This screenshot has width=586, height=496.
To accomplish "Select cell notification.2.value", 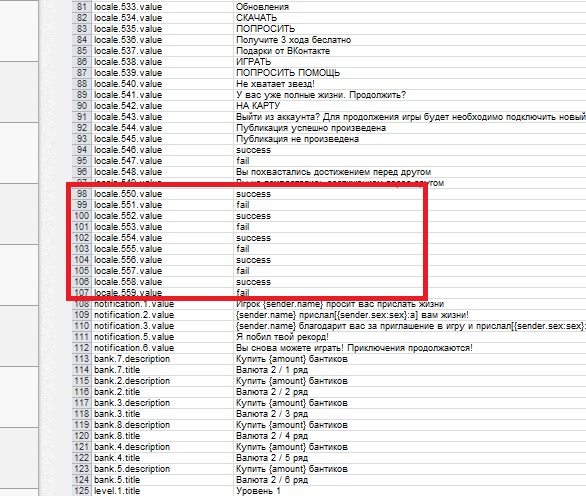I will pos(162,315).
